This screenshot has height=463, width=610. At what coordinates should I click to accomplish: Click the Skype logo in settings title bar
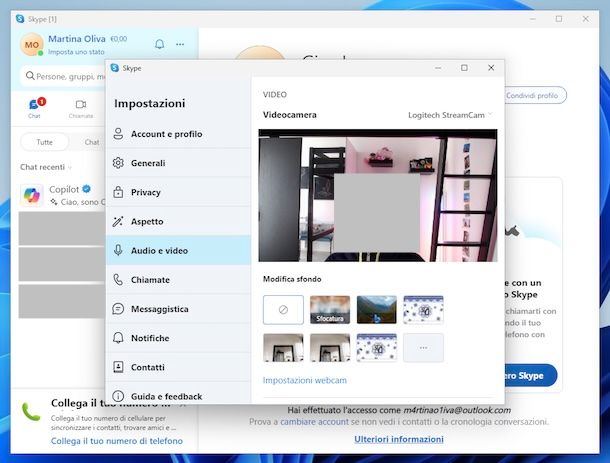pyautogui.click(x=115, y=68)
